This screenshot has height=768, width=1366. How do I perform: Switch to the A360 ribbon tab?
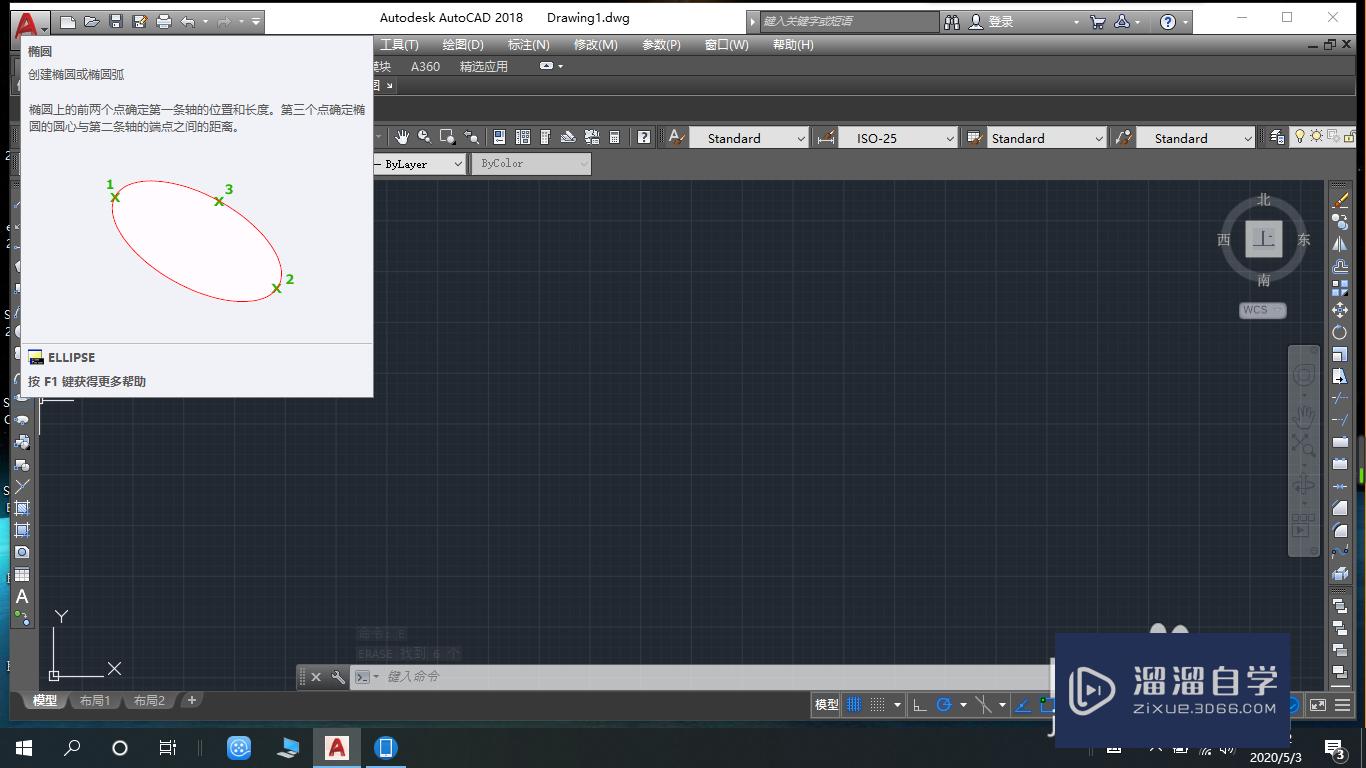click(x=425, y=66)
